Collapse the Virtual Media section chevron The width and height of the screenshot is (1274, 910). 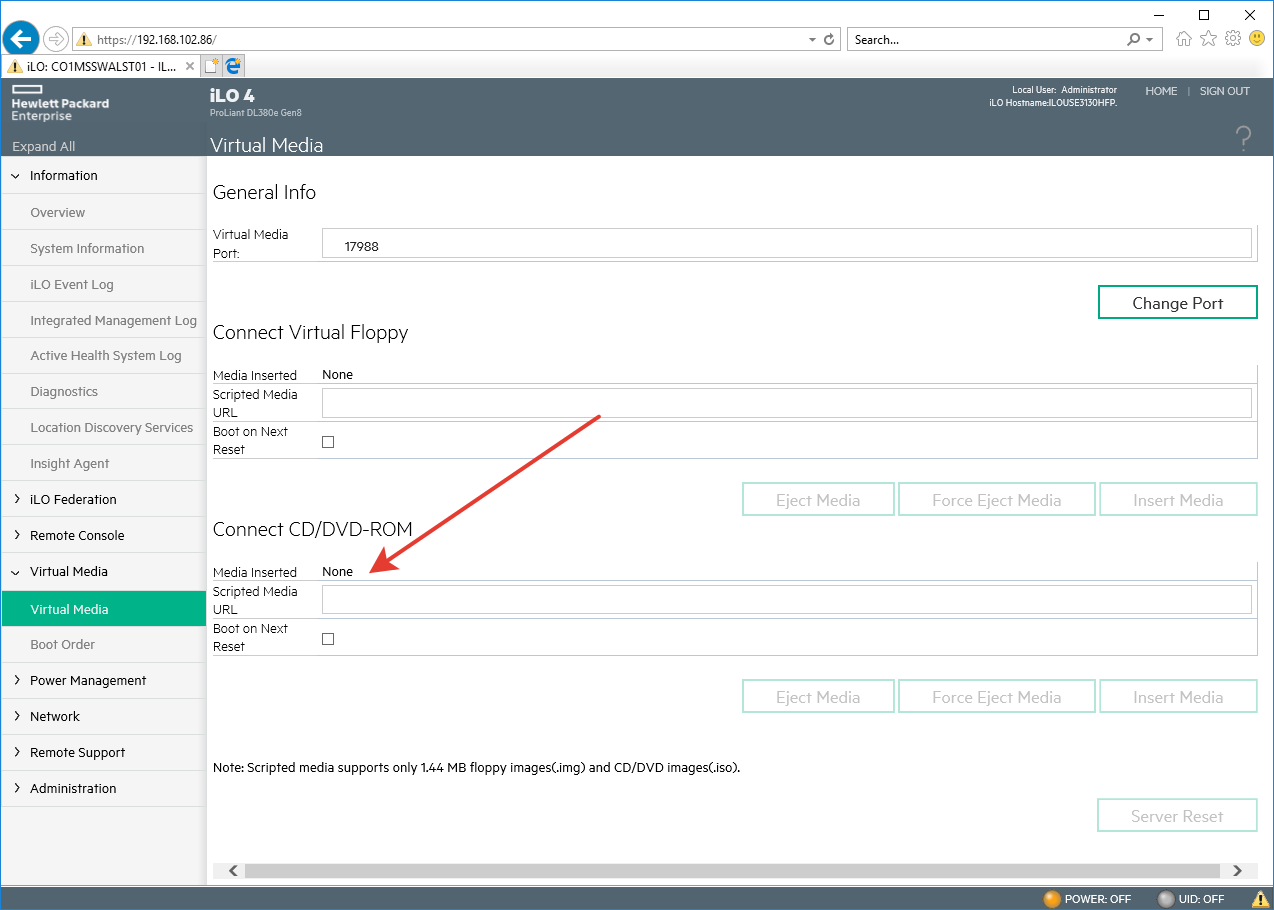click(x=15, y=572)
